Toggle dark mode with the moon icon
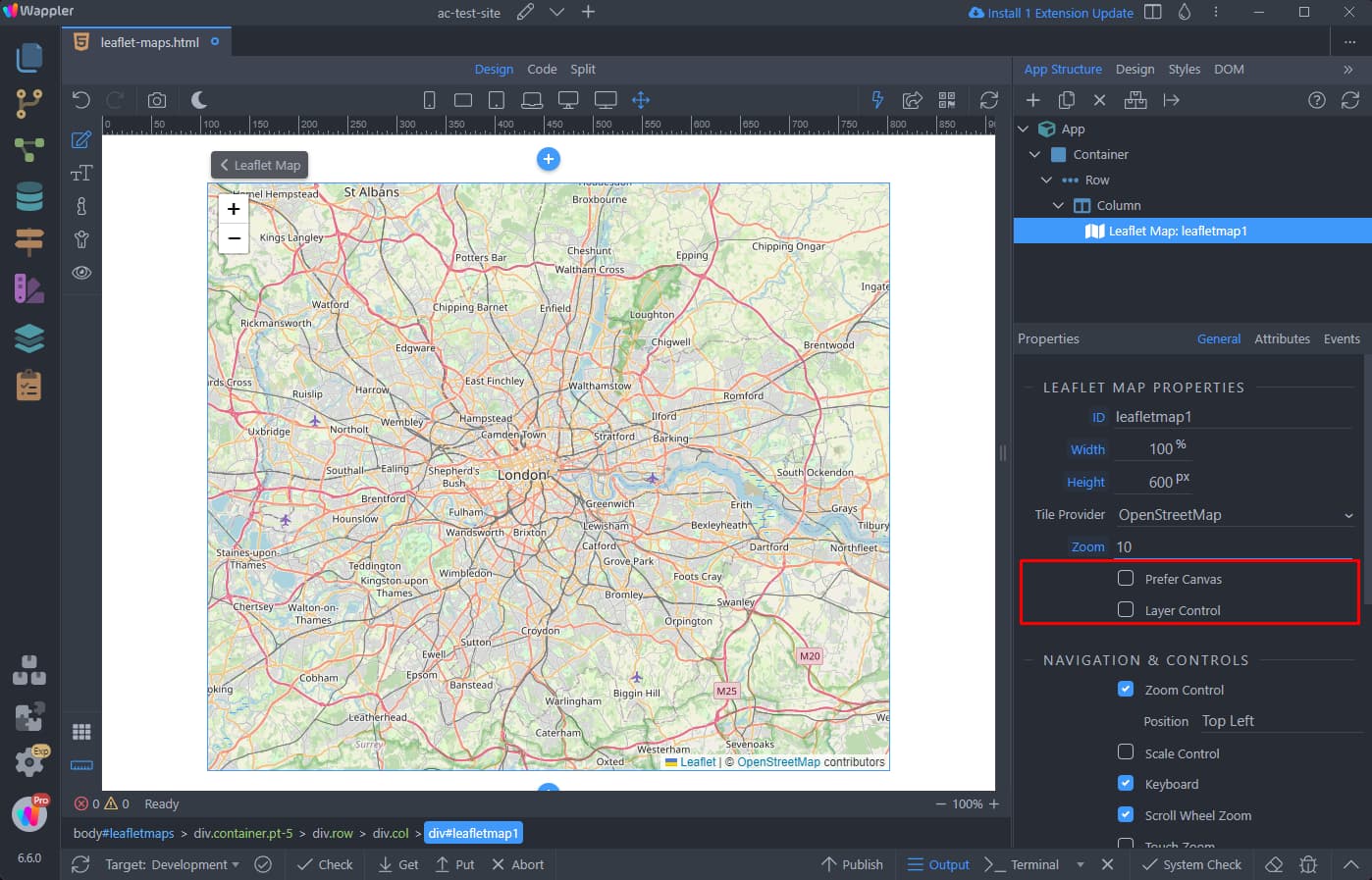The image size is (1372, 880). point(199,98)
